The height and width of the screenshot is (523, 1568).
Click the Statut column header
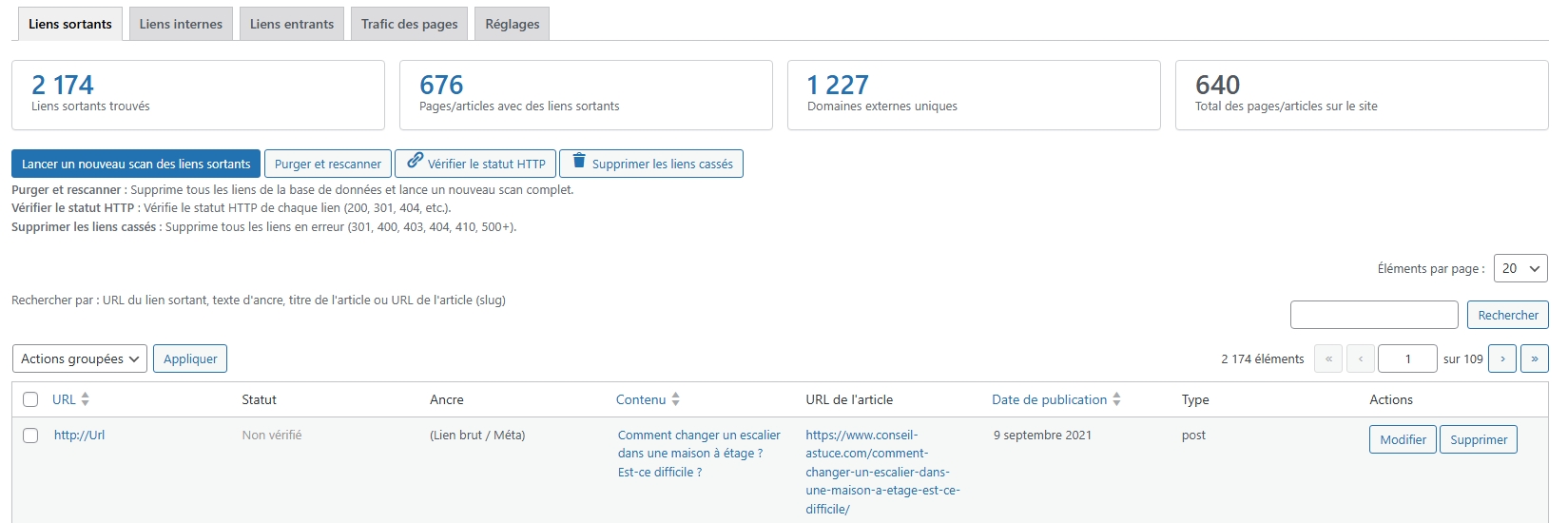point(259,399)
